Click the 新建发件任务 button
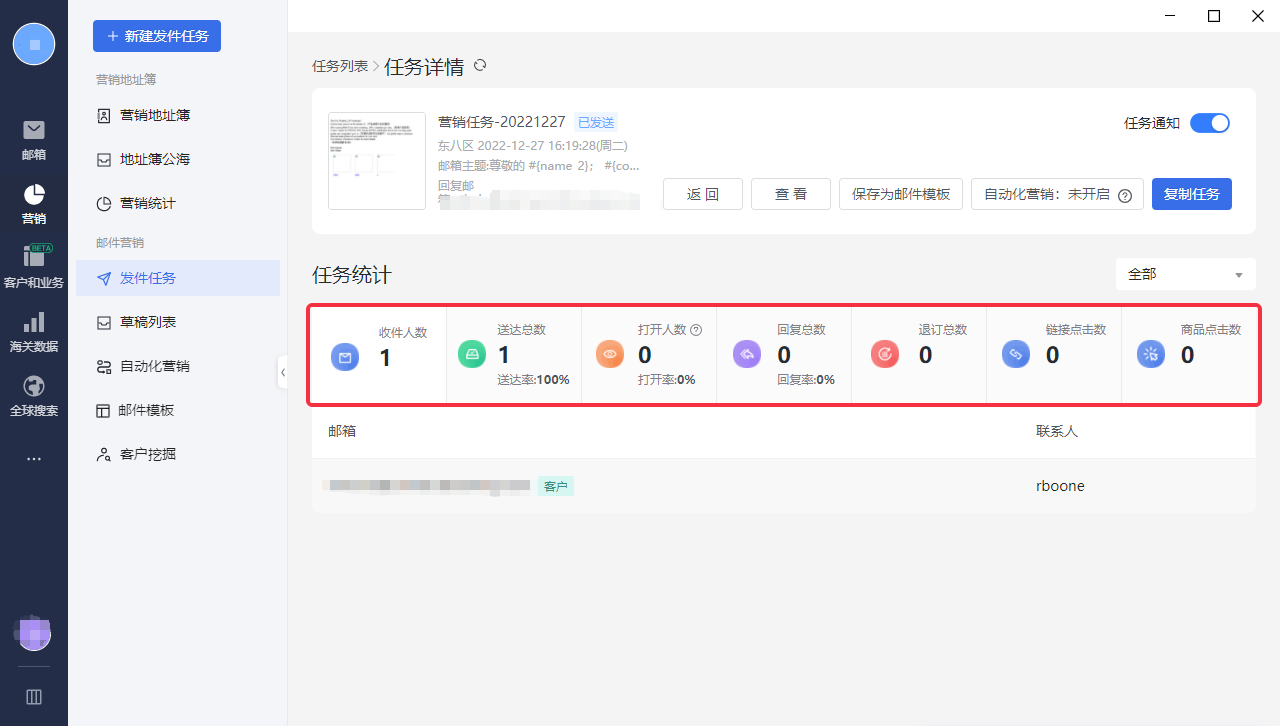The height and width of the screenshot is (726, 1280). 157,36
